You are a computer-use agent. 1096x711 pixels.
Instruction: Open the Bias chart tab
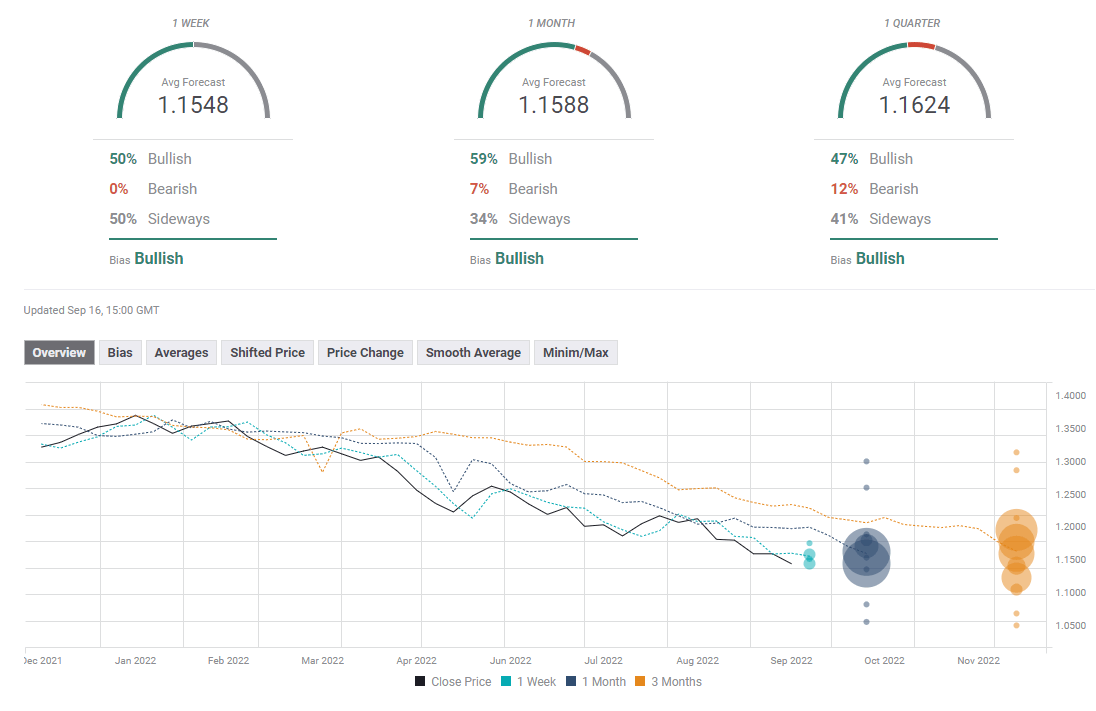click(x=120, y=353)
